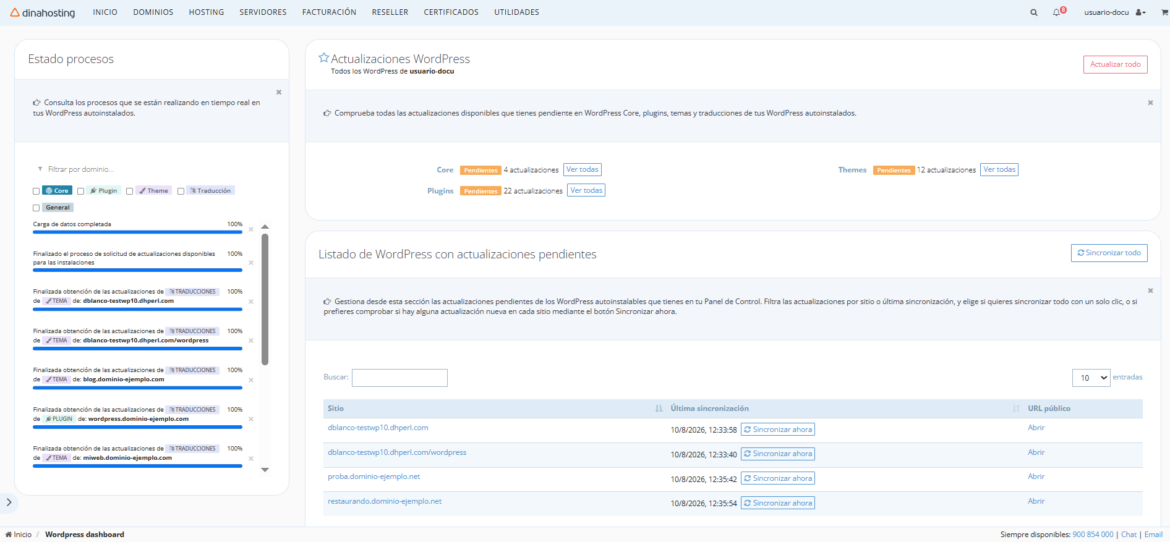The height and width of the screenshot is (542, 1170).
Task: Click the Themes Pendientes badge
Action: pos(893,170)
